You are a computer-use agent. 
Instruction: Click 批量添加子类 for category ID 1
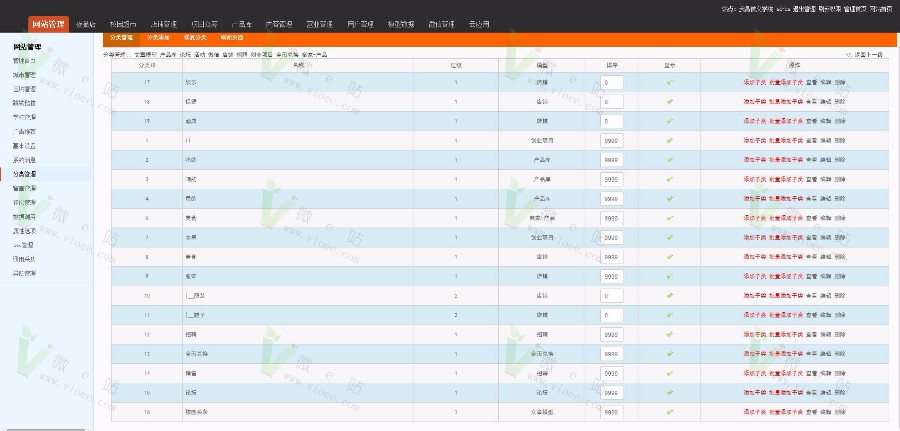pyautogui.click(x=786, y=141)
